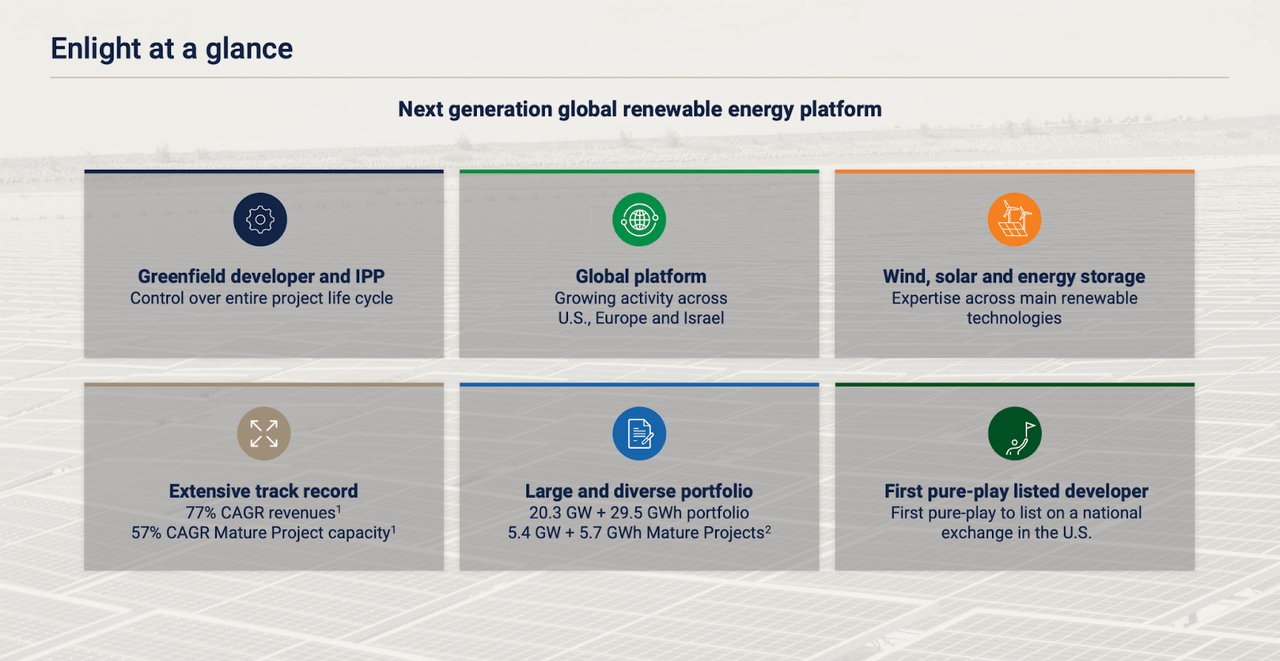Click the navy gear icon above Greenfield developer
1280x661 pixels.
[260, 219]
